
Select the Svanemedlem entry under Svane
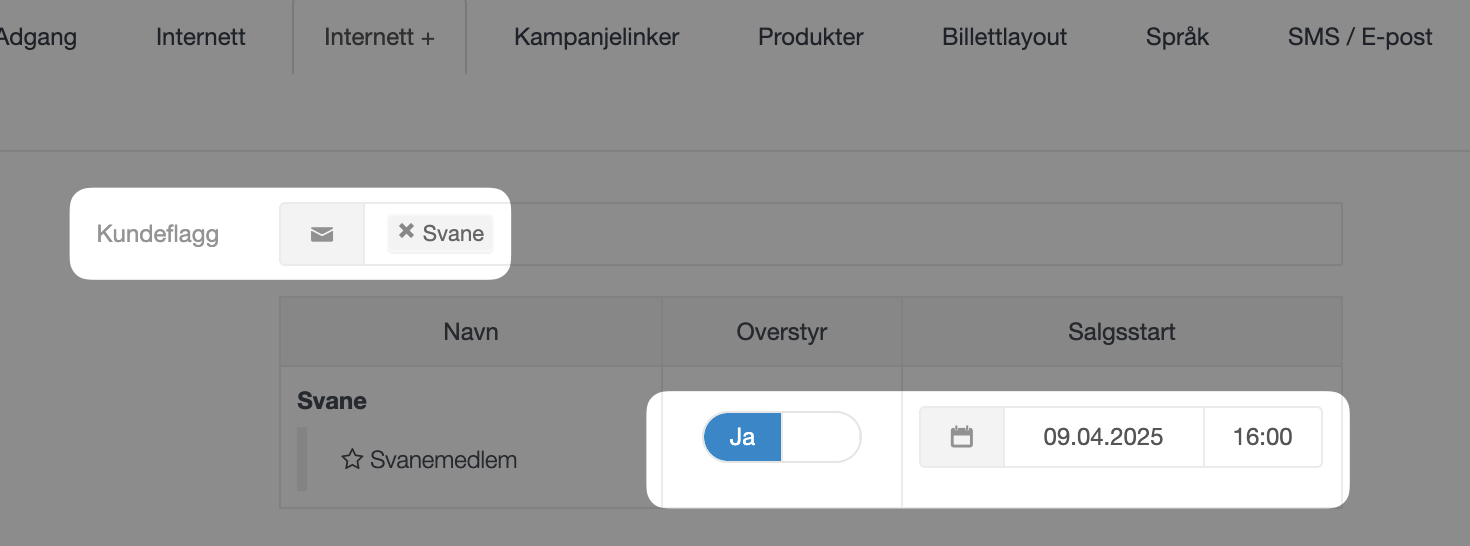point(443,460)
